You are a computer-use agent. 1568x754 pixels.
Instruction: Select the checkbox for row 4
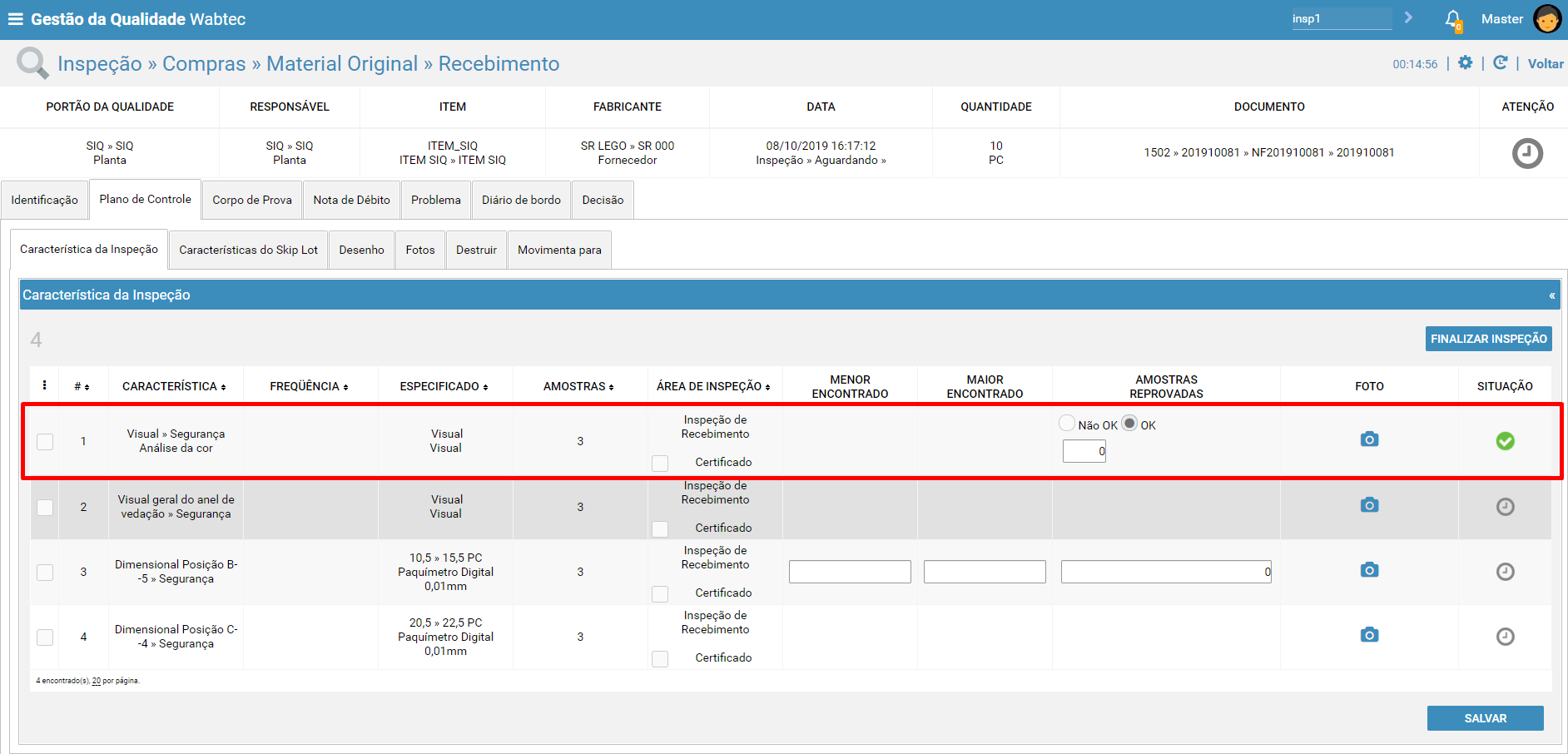[x=45, y=637]
